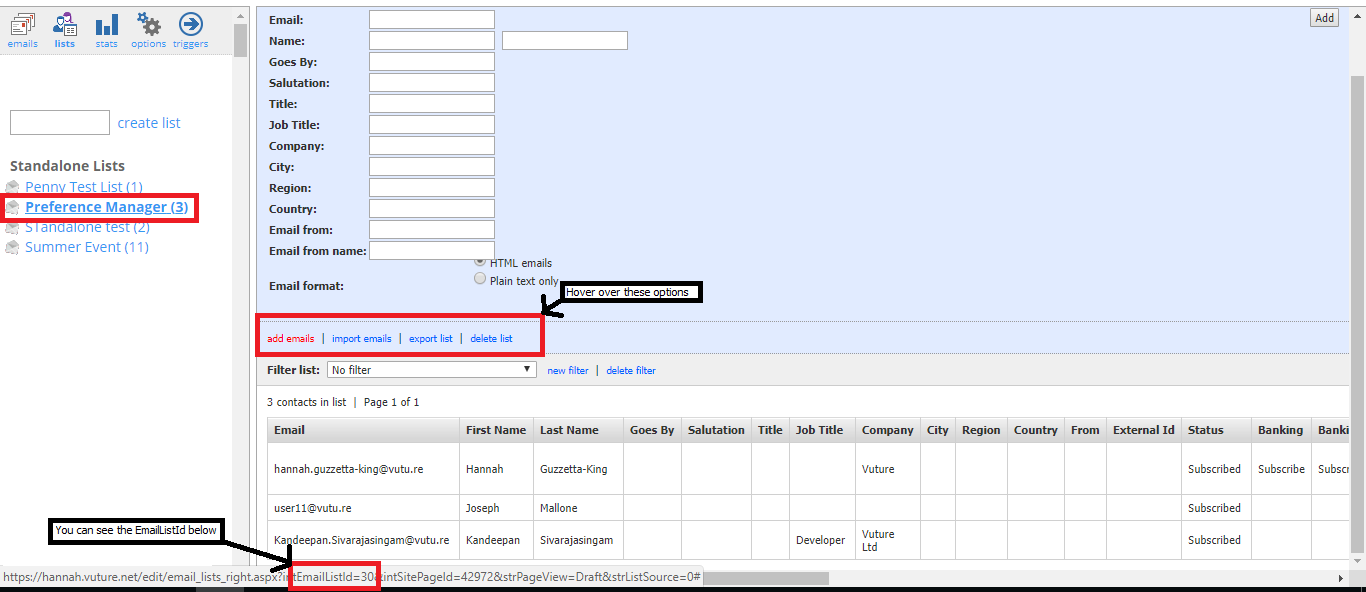Image resolution: width=1366 pixels, height=592 pixels.
Task: Click the export list link
Action: pyautogui.click(x=431, y=338)
